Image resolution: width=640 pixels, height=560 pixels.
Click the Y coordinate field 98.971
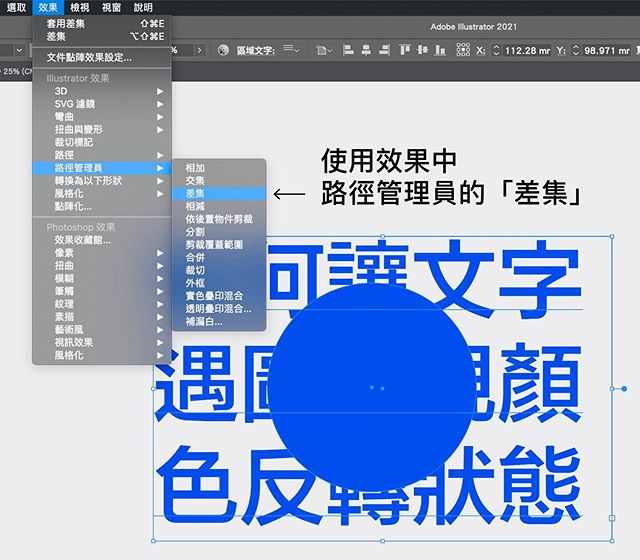point(607,51)
